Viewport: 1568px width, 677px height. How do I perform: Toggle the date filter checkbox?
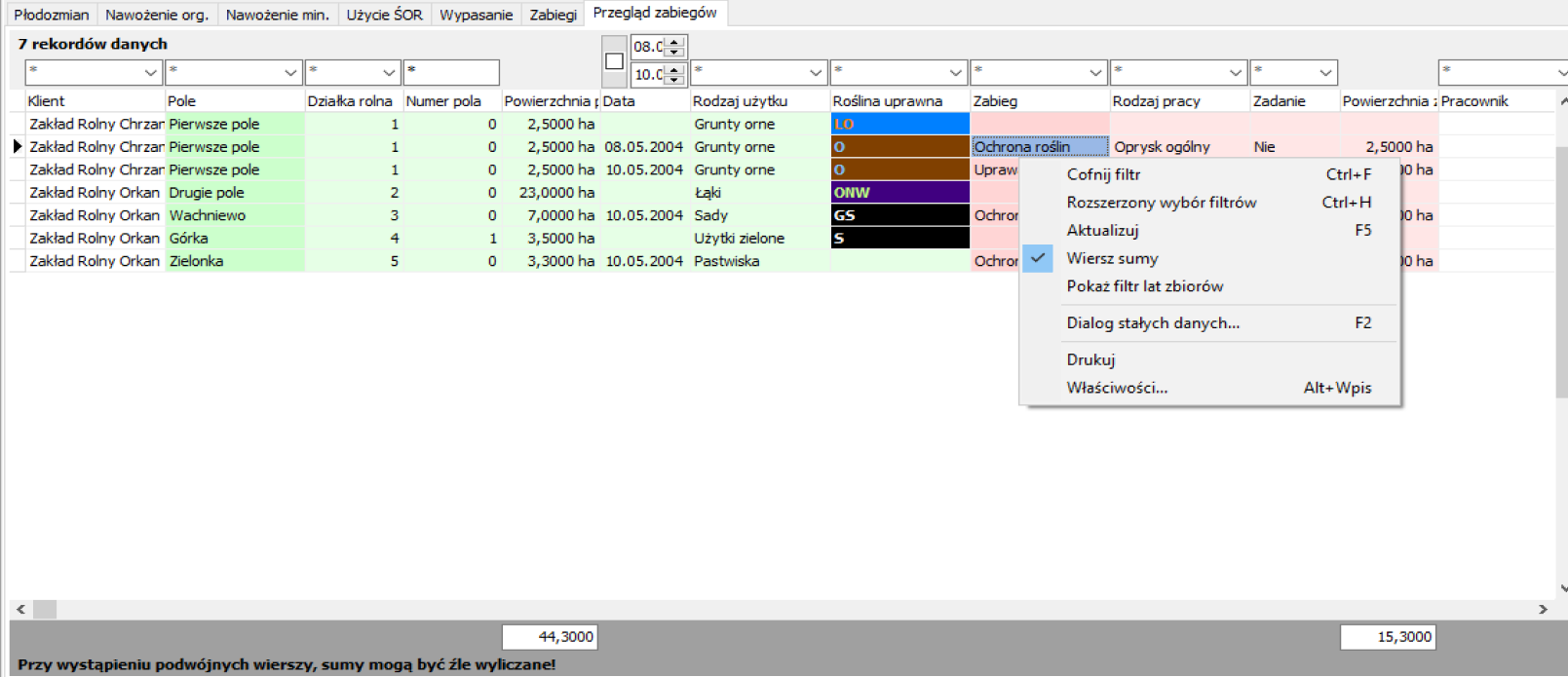pos(614,60)
